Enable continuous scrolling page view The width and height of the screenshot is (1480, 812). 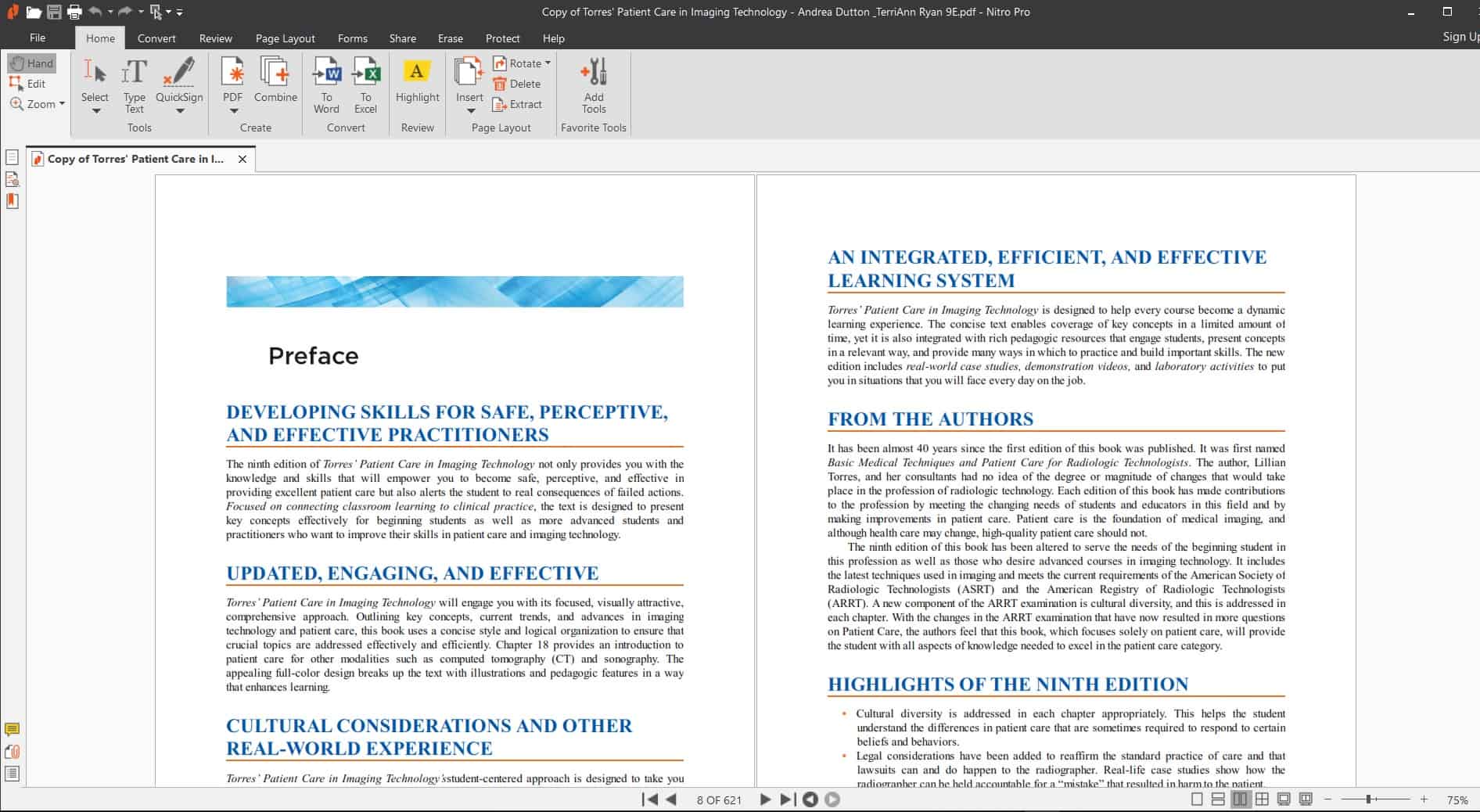[1218, 799]
